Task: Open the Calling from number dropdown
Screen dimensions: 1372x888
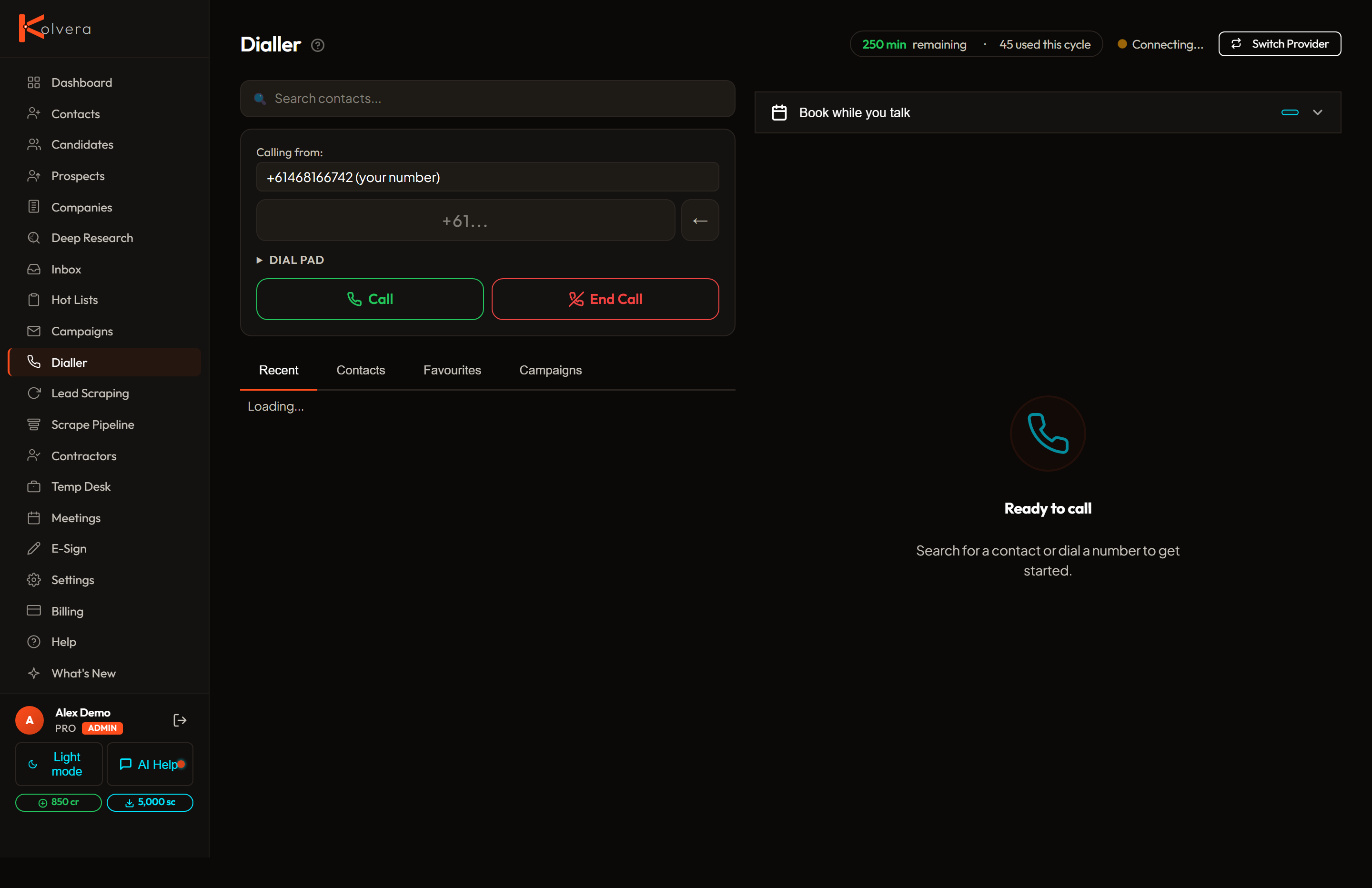Action: click(x=488, y=177)
